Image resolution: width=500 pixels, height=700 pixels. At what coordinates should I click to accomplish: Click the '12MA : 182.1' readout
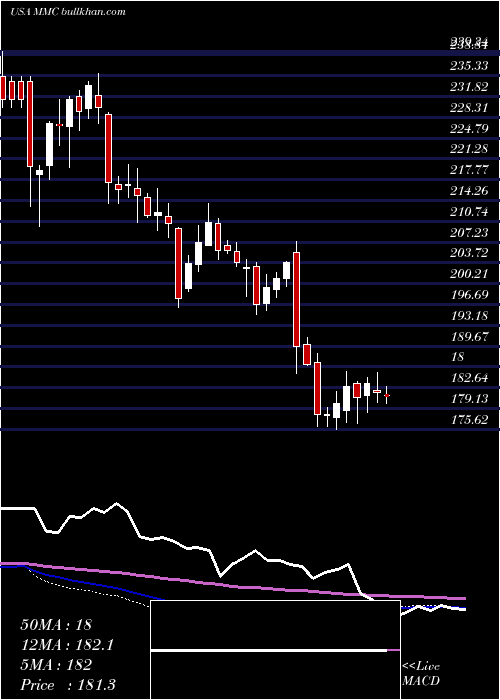(x=67, y=645)
